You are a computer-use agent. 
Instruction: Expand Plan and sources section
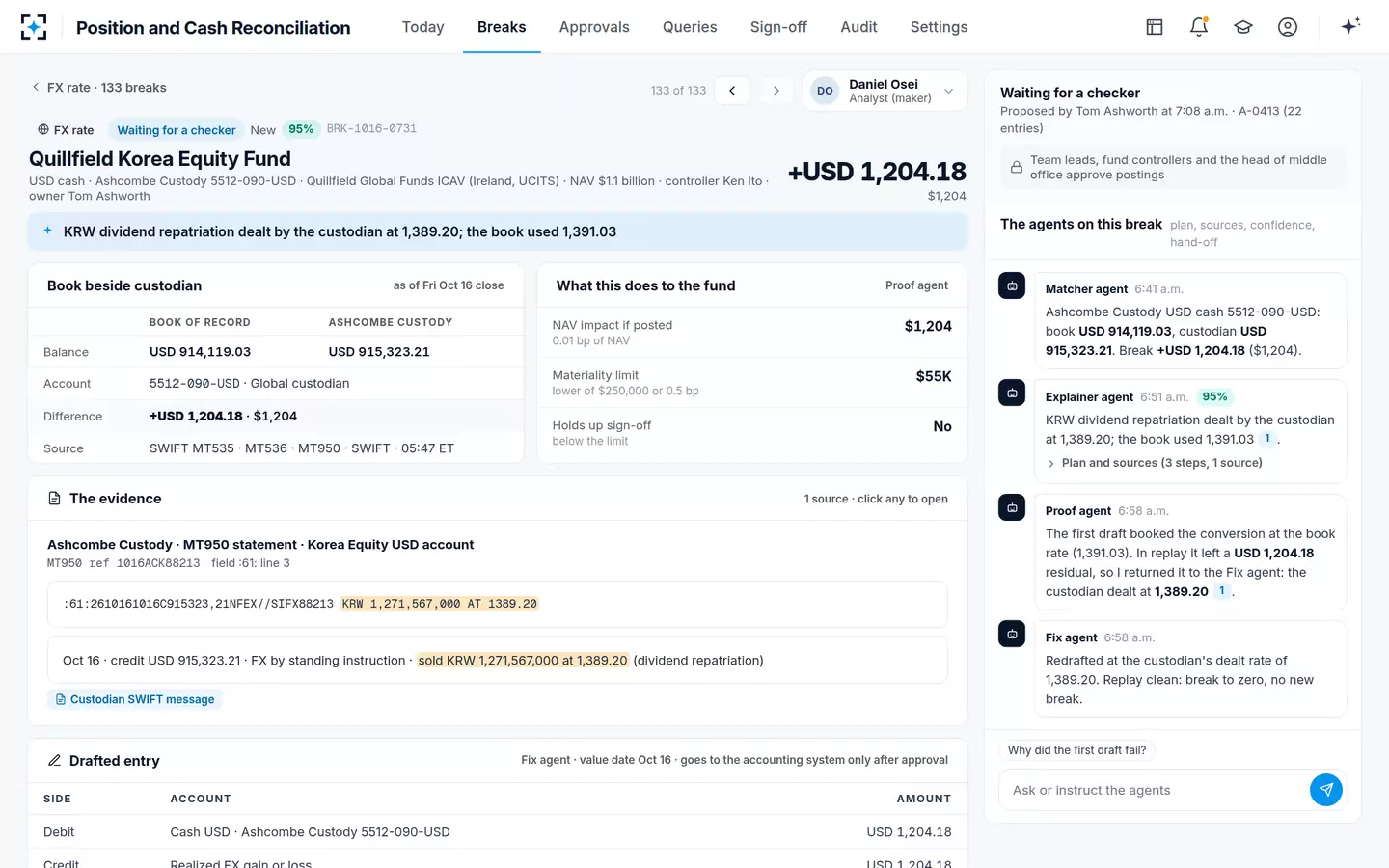click(1154, 463)
